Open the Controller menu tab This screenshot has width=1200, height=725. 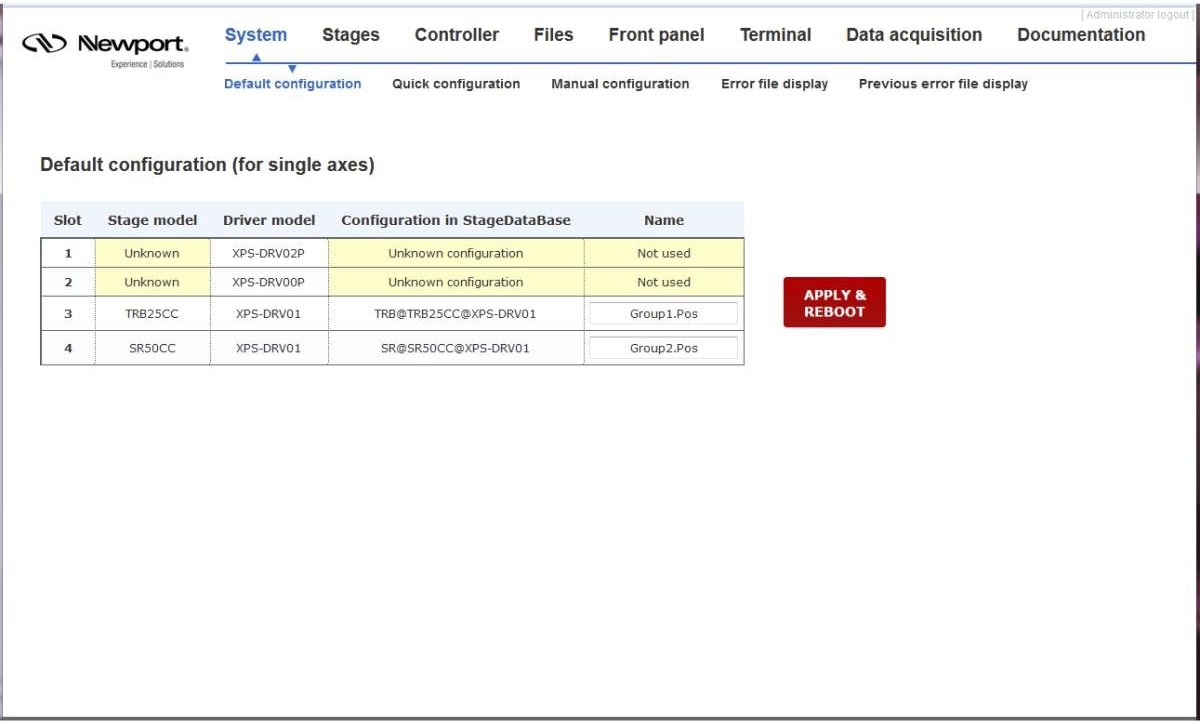[457, 35]
